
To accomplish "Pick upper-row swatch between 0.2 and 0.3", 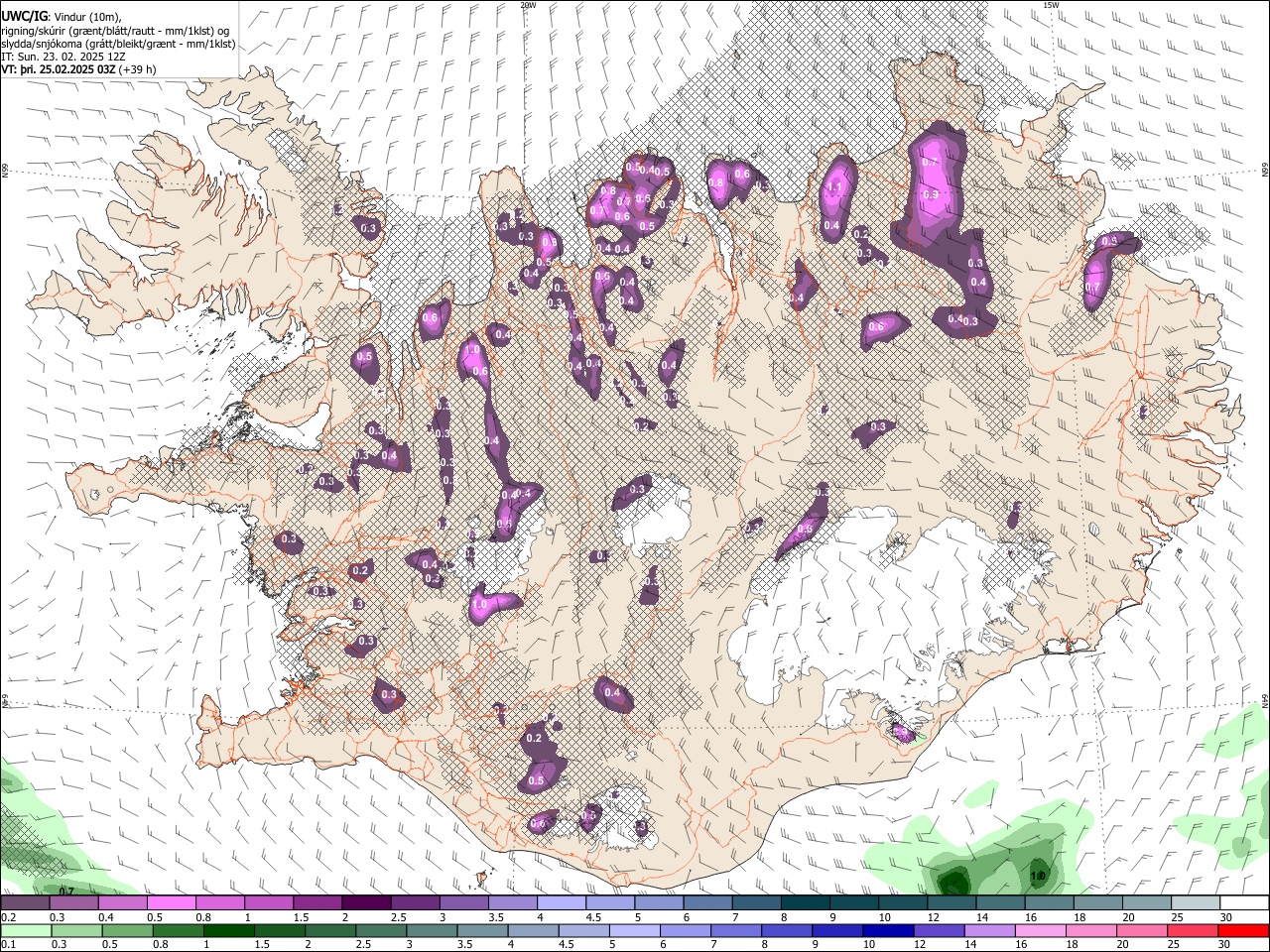I will click(x=25, y=902).
